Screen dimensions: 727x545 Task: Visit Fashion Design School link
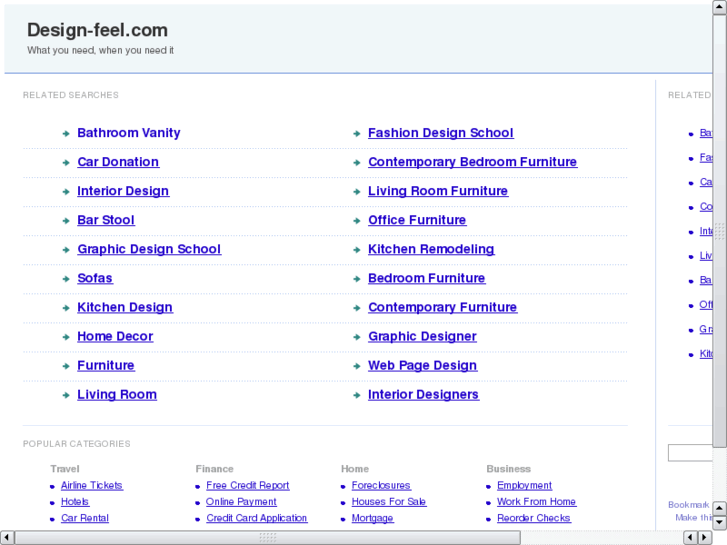[440, 133]
